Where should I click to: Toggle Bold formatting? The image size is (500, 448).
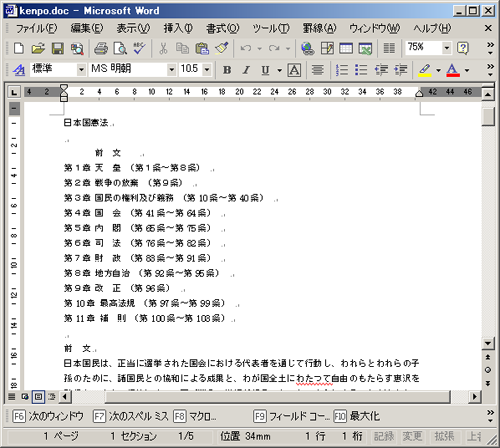tap(227, 70)
